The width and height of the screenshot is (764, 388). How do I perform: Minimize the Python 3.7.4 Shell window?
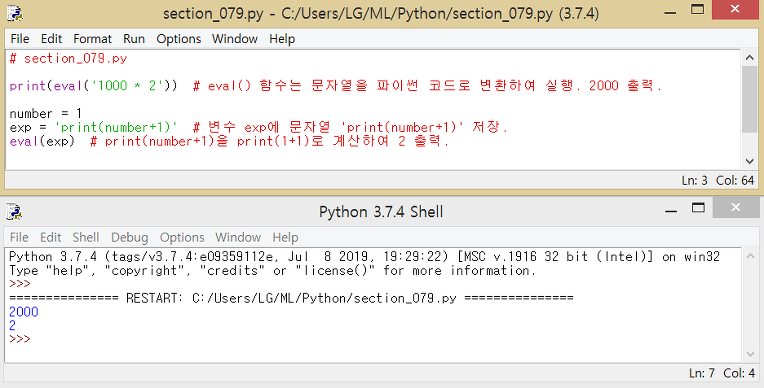671,211
